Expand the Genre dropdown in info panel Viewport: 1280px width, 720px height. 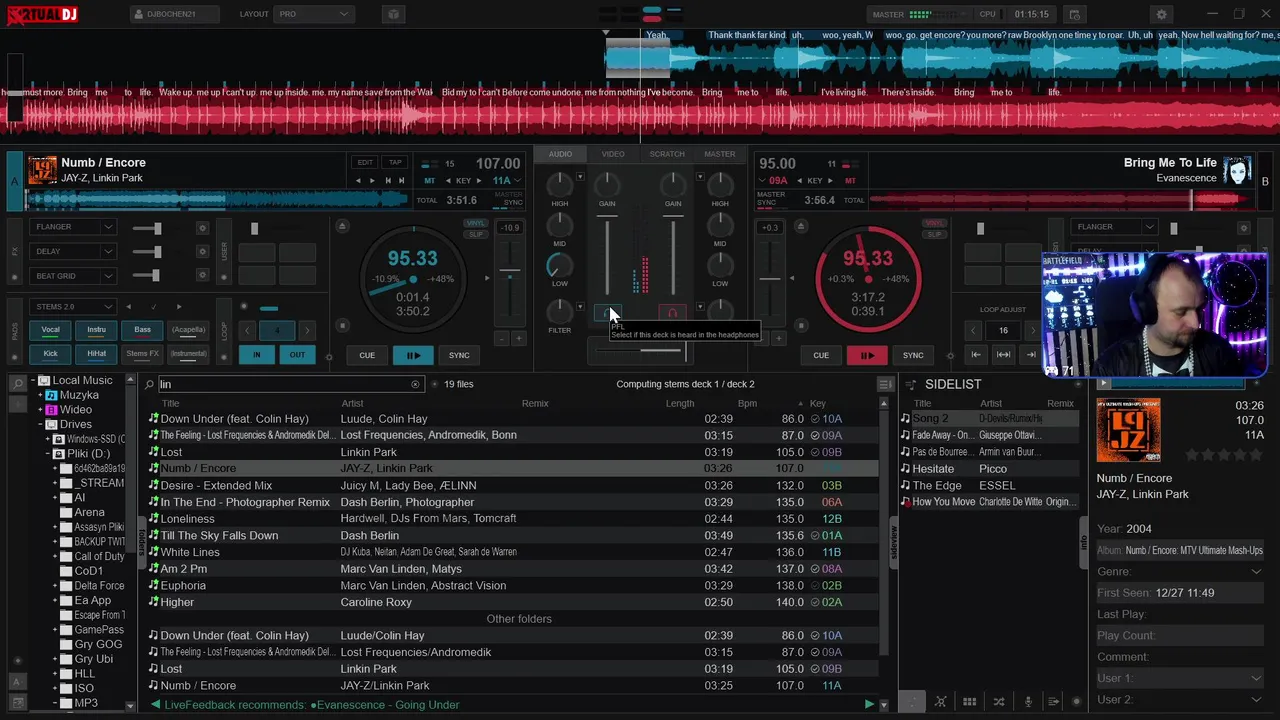click(1256, 572)
